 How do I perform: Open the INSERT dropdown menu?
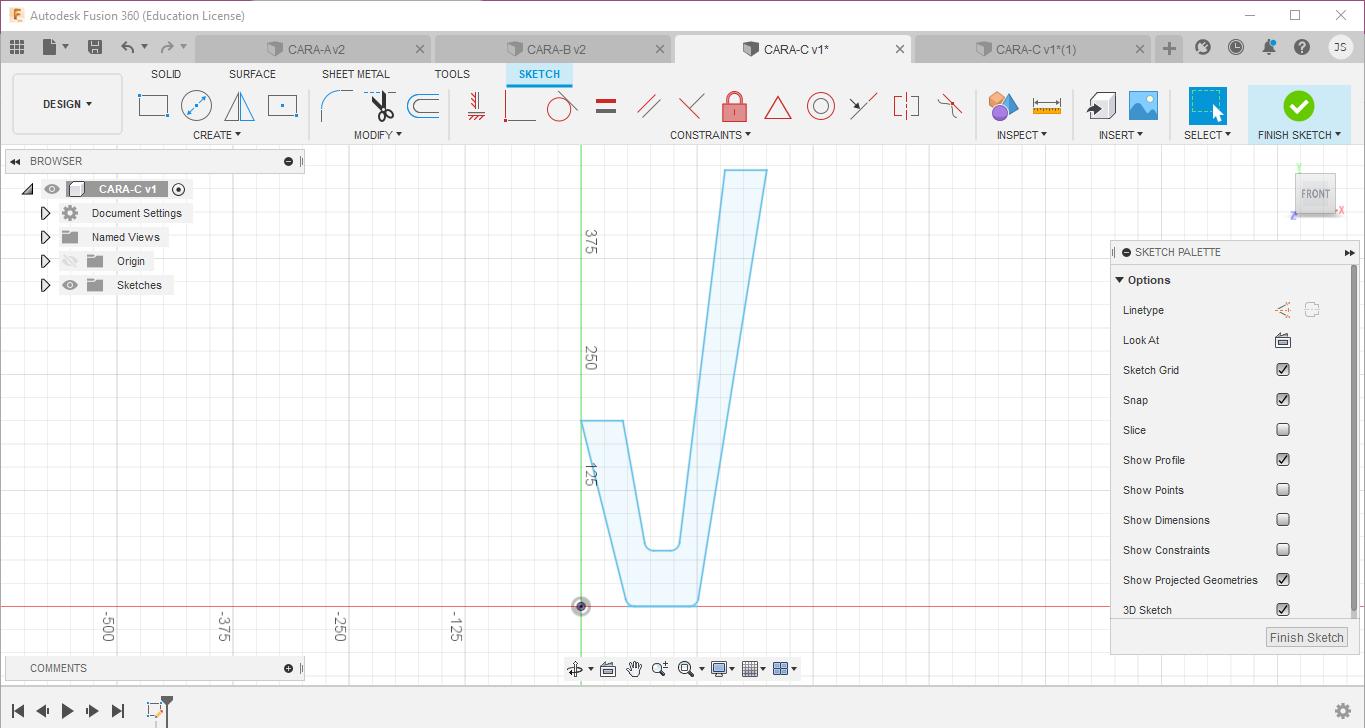(x=1121, y=135)
